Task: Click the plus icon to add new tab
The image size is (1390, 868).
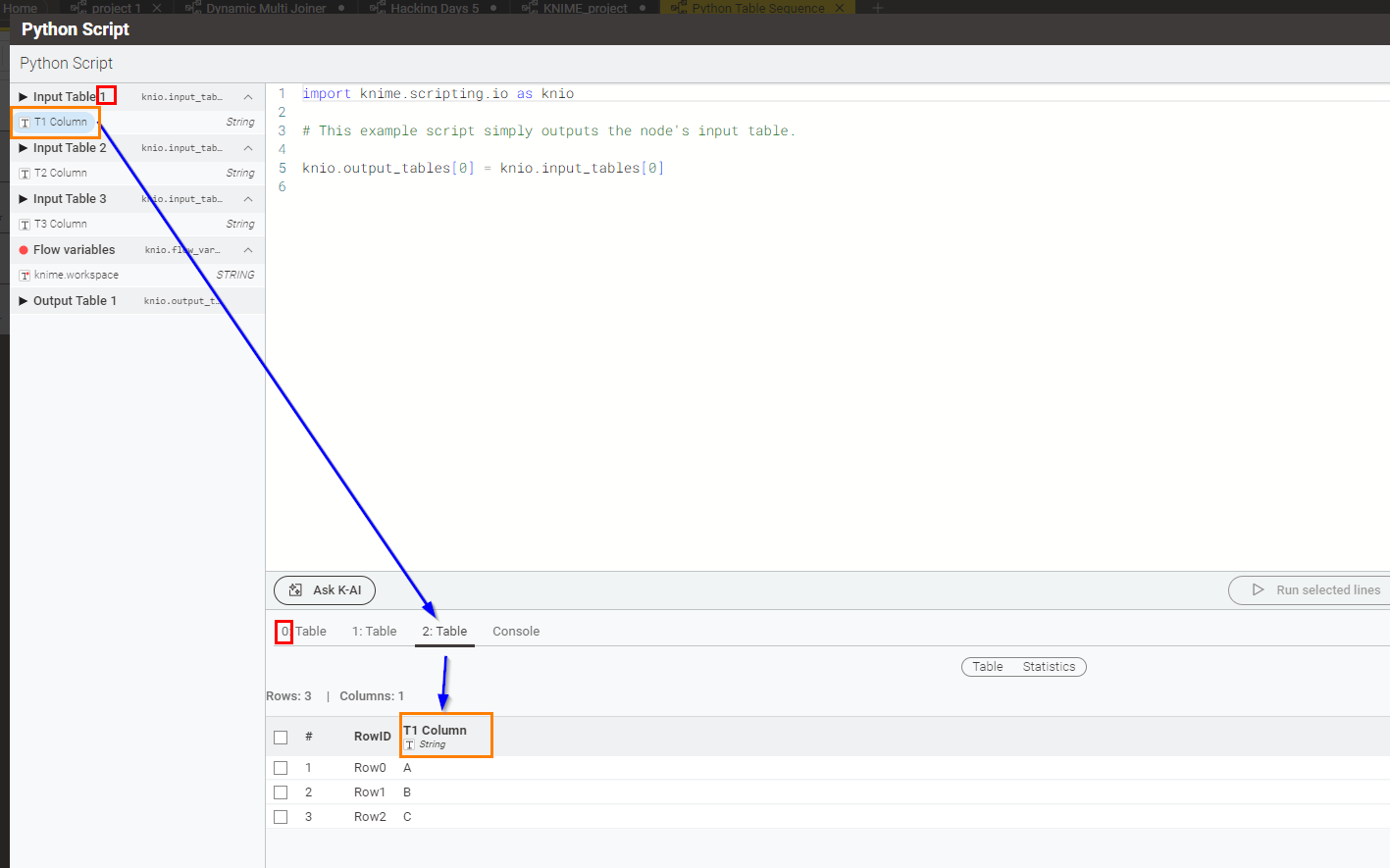Action: [x=878, y=8]
